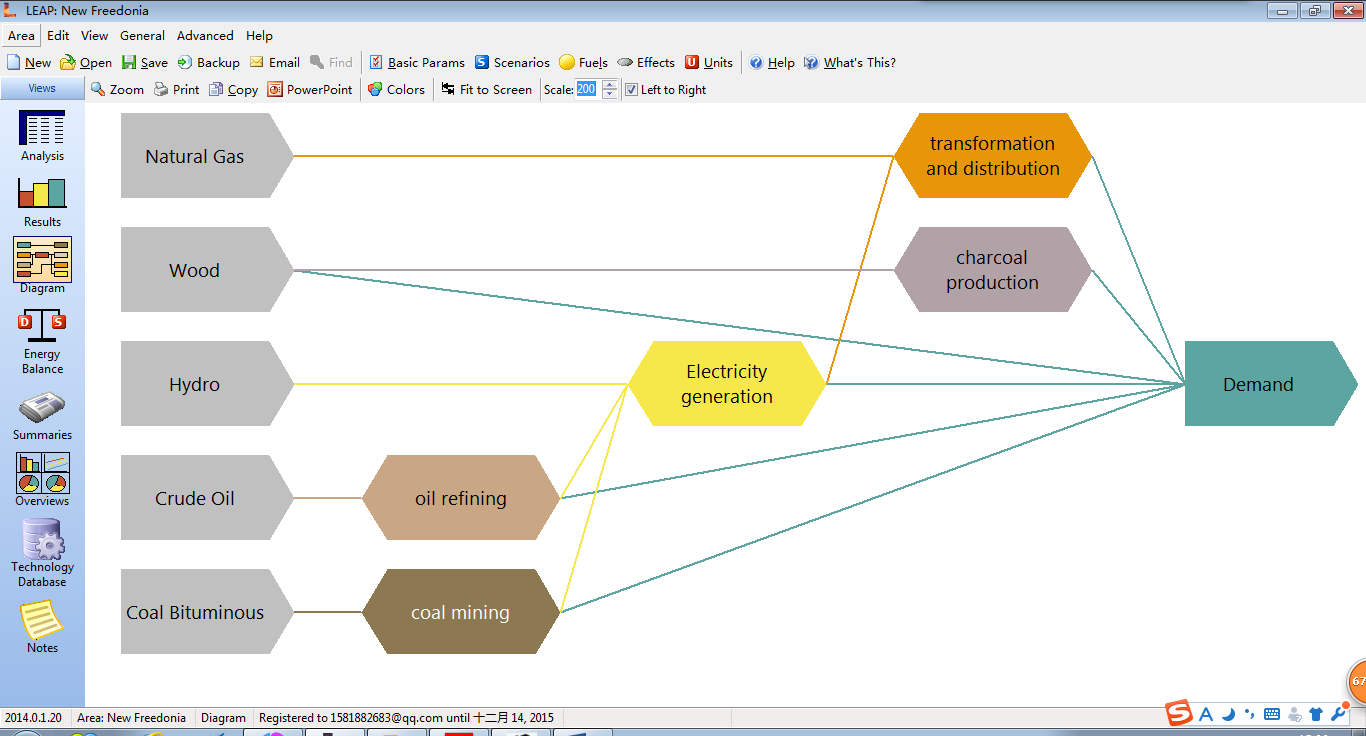Click the Electricity generation module

[727, 384]
